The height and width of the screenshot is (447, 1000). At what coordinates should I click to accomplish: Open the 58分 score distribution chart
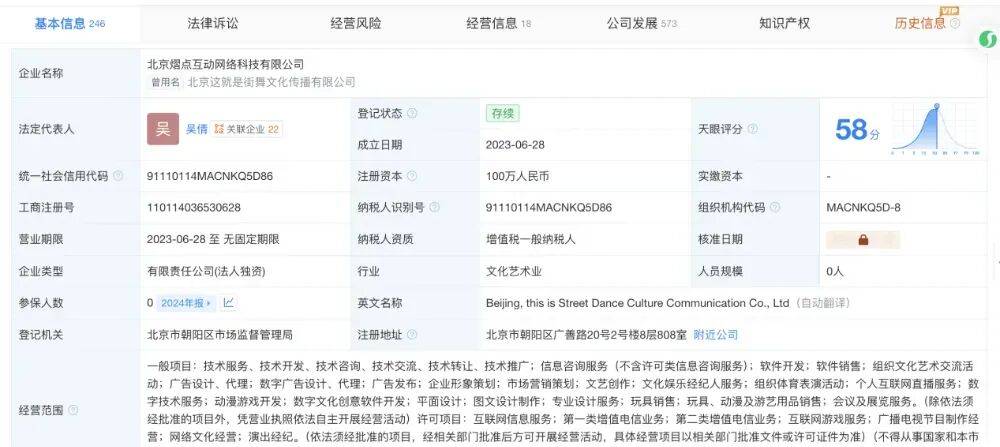tap(936, 129)
